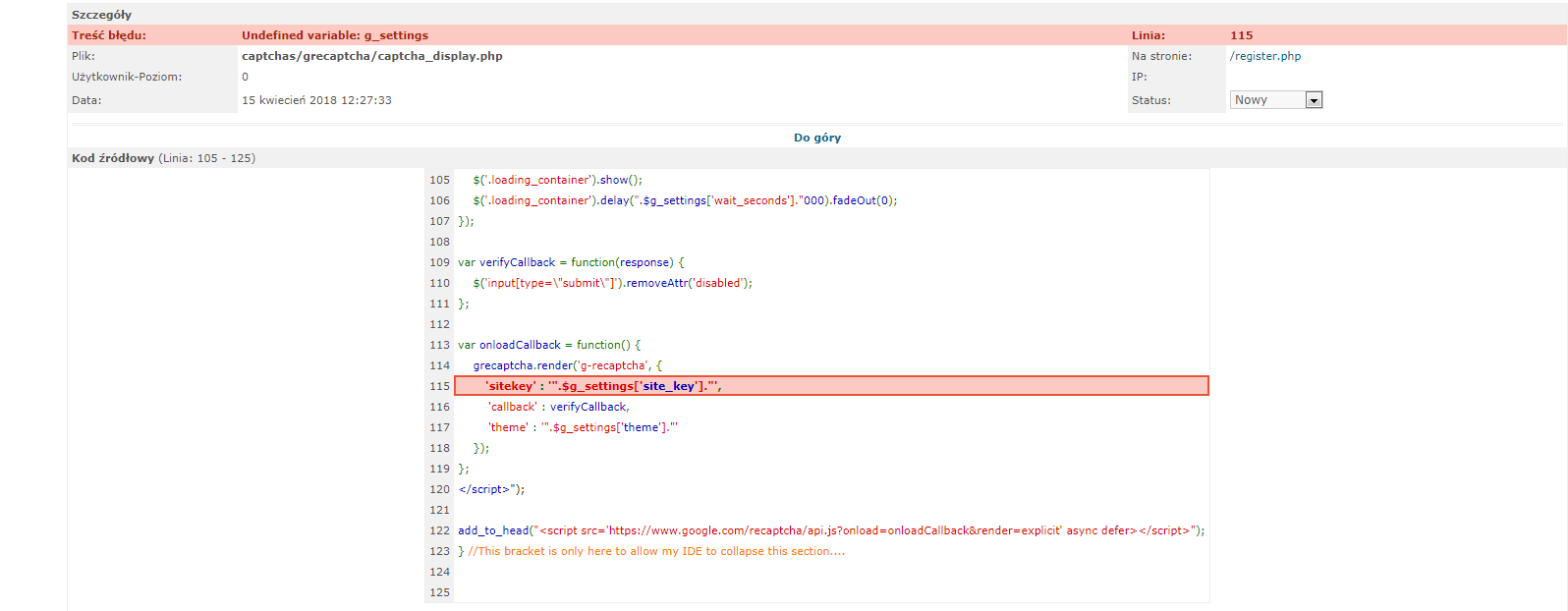Click the IP label
The height and width of the screenshot is (611, 1568).
click(1140, 77)
